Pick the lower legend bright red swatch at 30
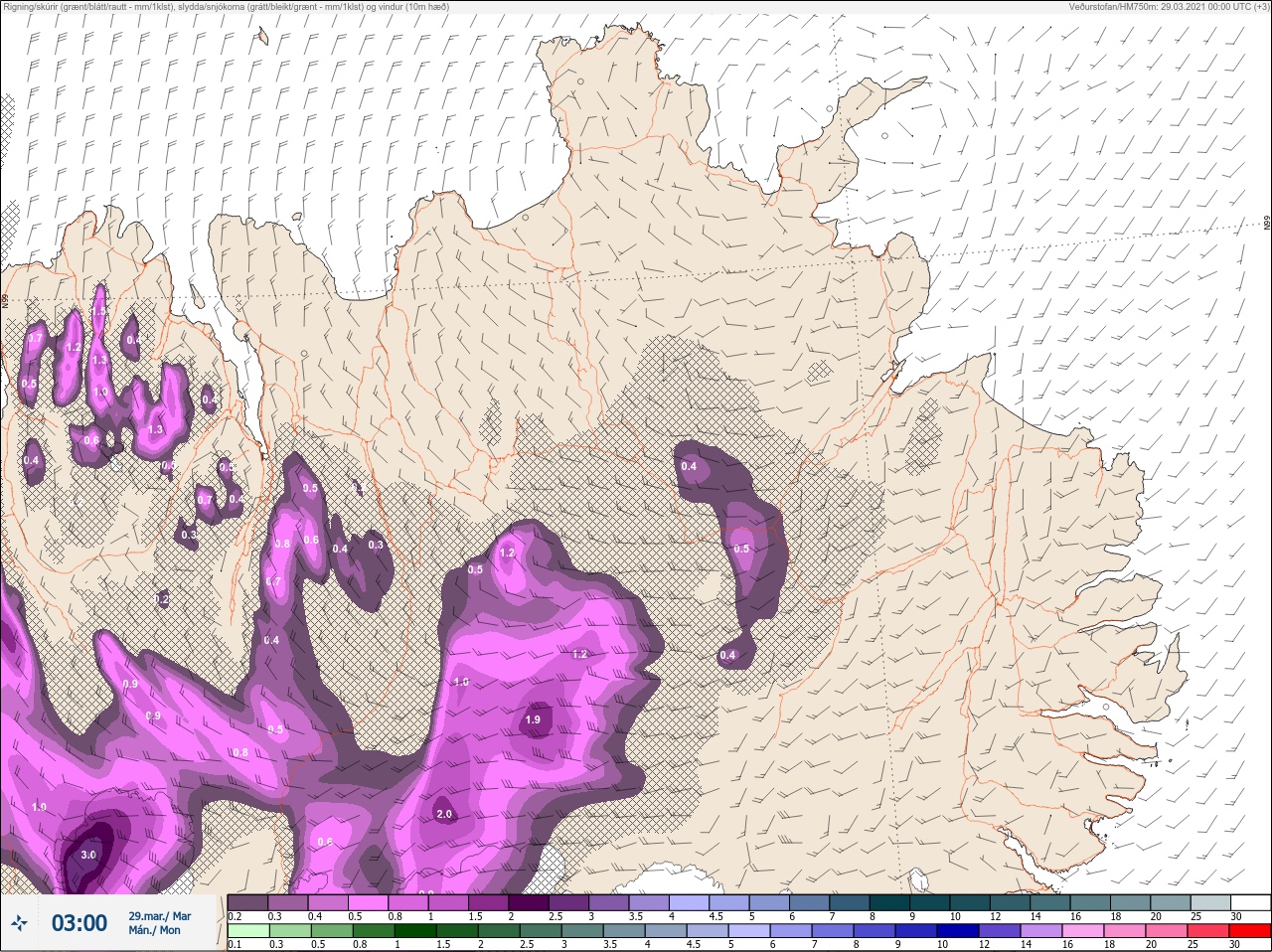Viewport: 1272px width, 952px height. (1249, 931)
